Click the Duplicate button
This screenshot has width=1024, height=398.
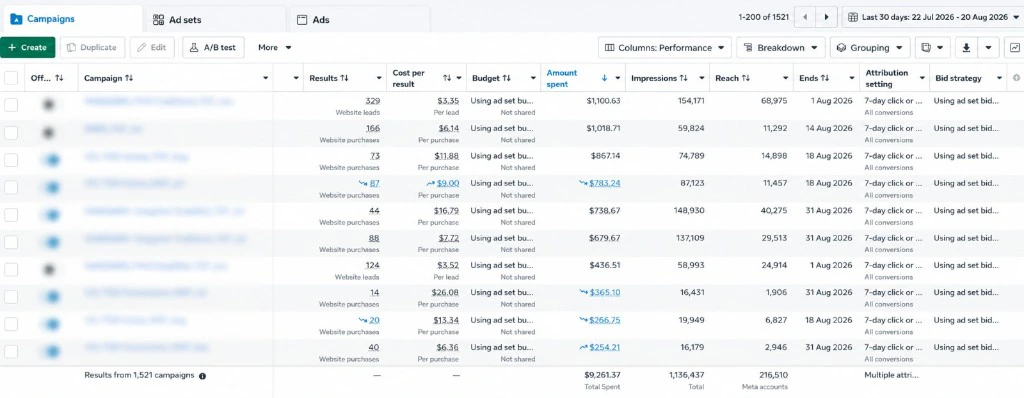[92, 48]
